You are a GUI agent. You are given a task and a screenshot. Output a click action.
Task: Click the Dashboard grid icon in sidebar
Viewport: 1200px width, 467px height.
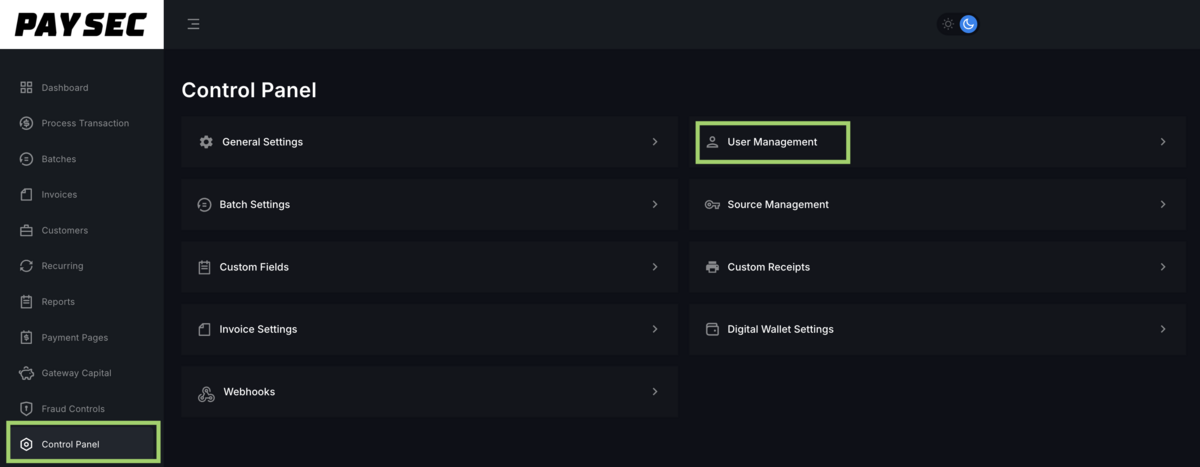tap(26, 88)
